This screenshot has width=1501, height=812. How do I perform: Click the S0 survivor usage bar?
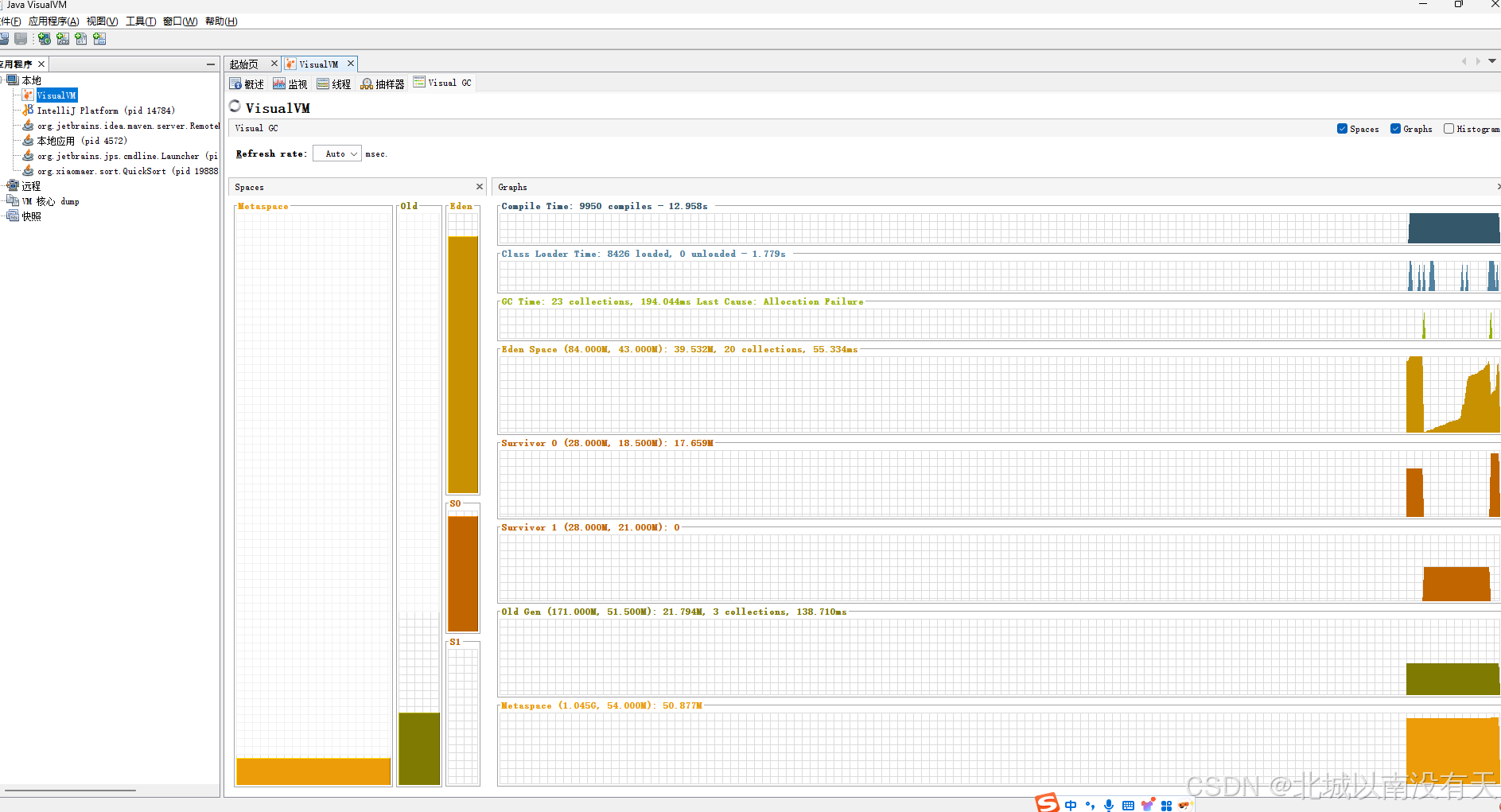point(463,573)
